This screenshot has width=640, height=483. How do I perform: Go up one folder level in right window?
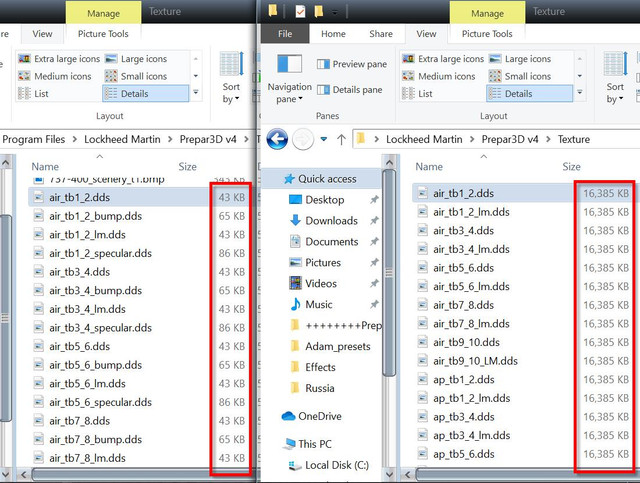(341, 140)
